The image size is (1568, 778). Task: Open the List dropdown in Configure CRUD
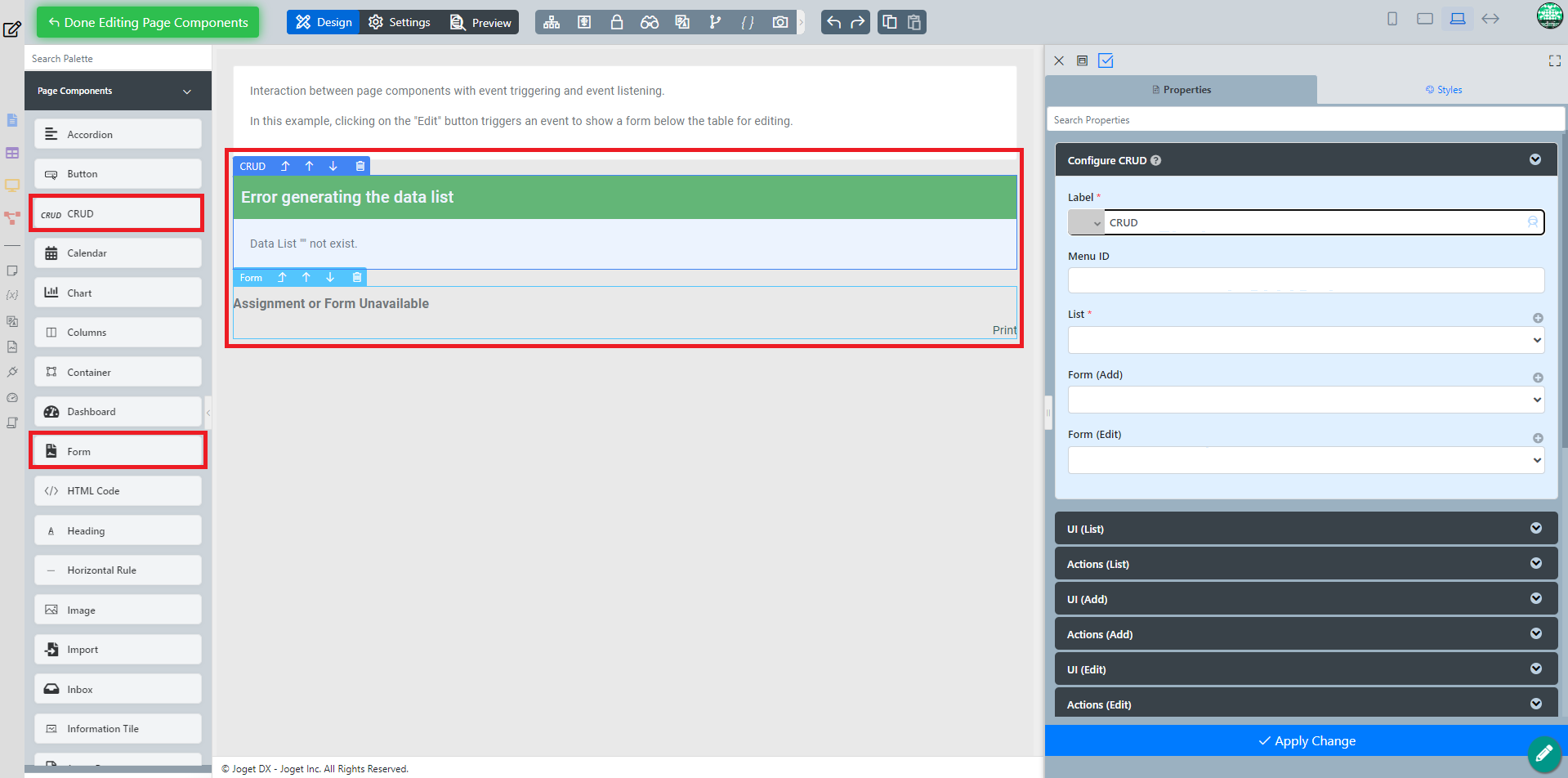tap(1305, 340)
